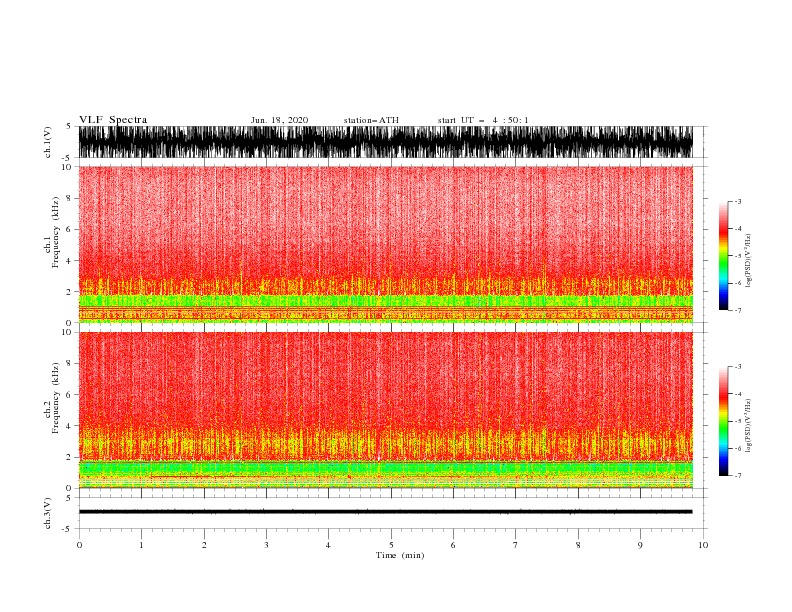
Task: Click time axis tick label "9"
Action: (x=640, y=545)
